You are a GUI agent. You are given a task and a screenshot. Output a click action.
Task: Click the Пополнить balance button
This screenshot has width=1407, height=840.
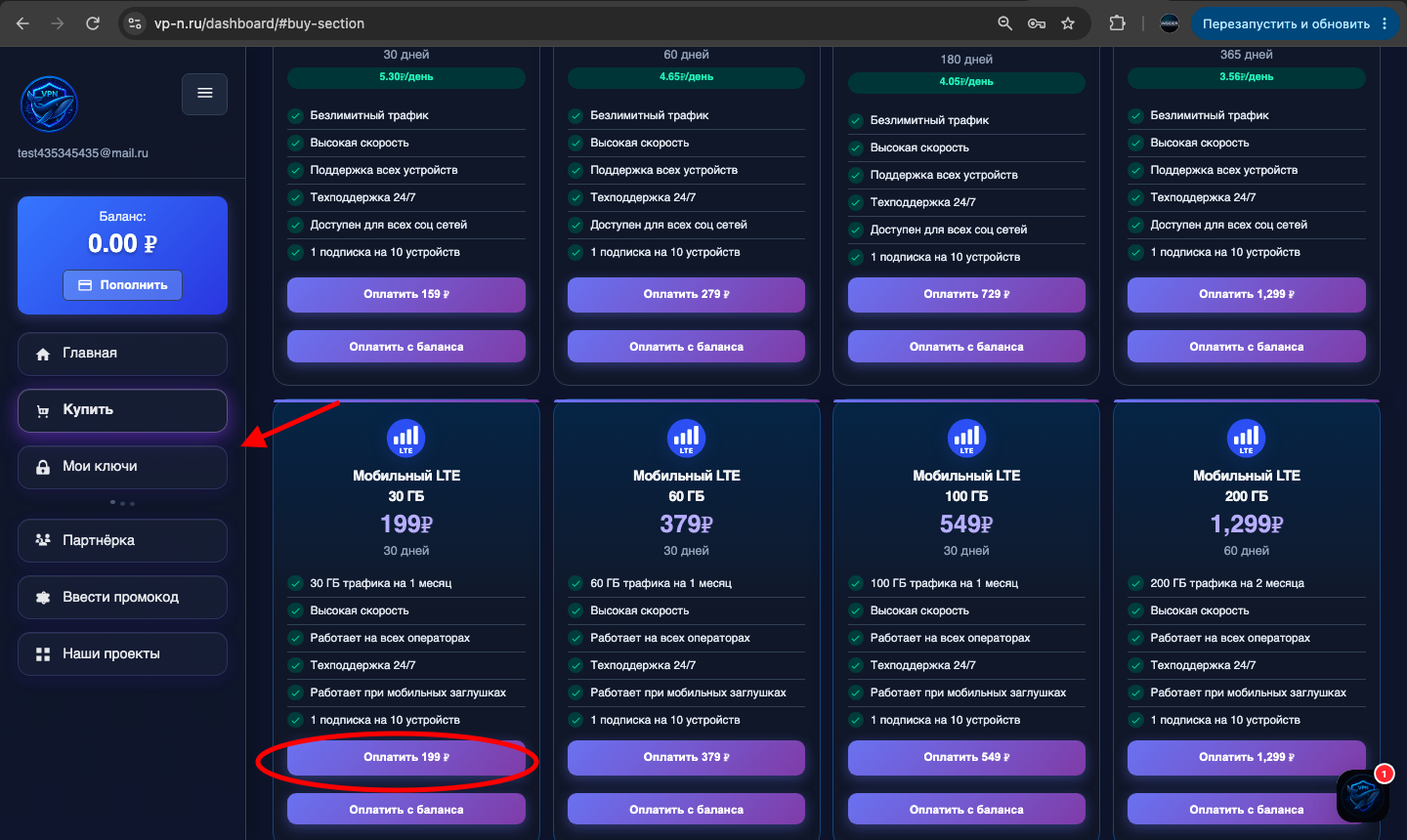click(x=123, y=285)
